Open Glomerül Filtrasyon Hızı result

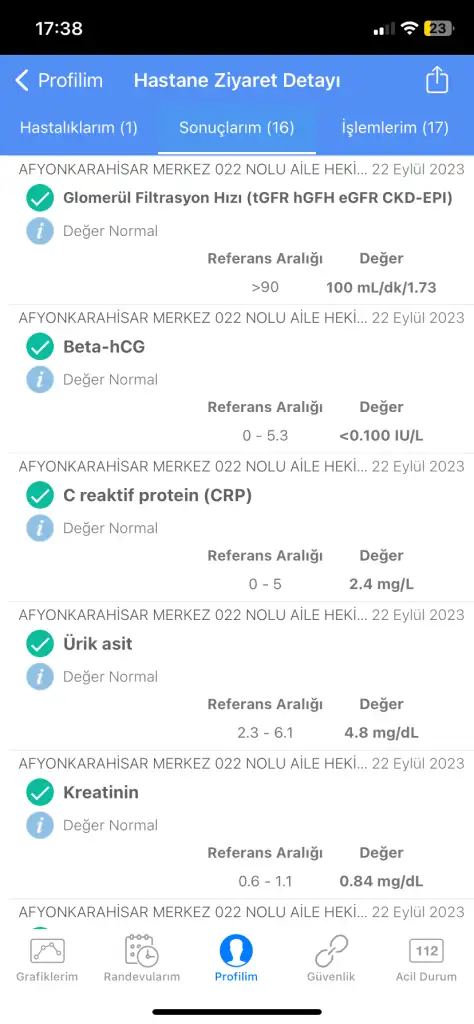coord(237,231)
